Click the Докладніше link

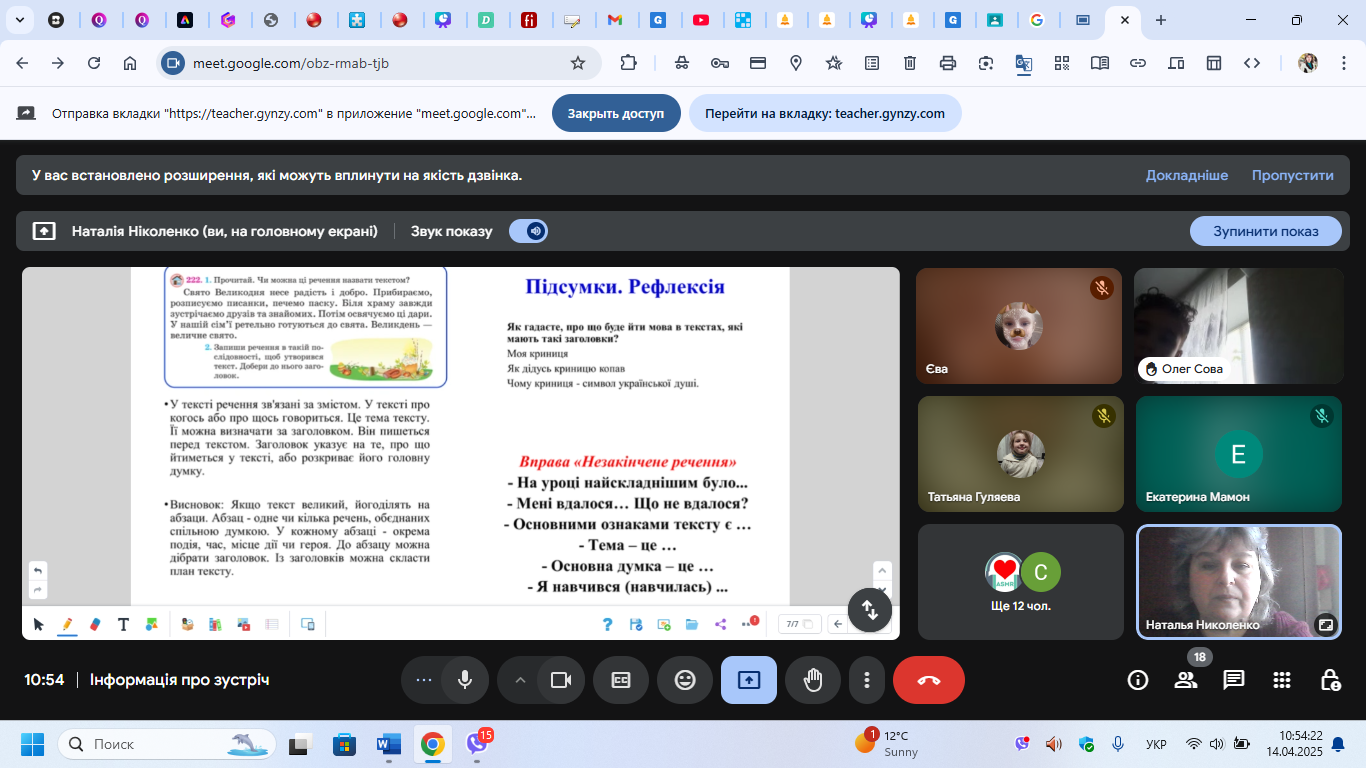pyautogui.click(x=1187, y=175)
